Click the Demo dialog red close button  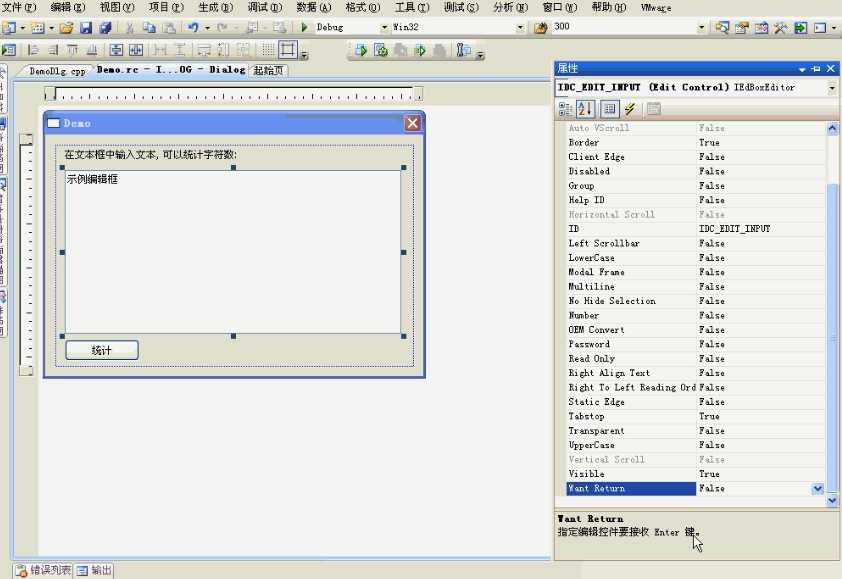click(x=412, y=123)
